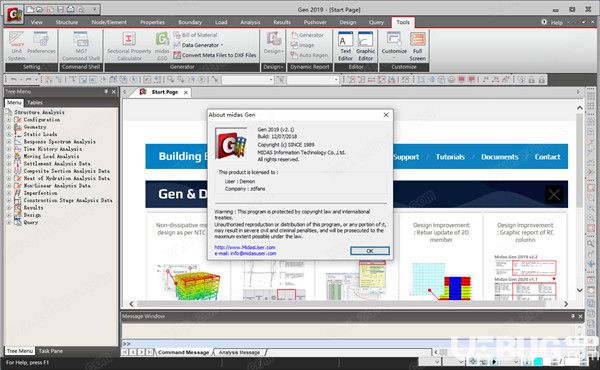
Task: Pin the Tree Menu panel
Action: pos(106,92)
